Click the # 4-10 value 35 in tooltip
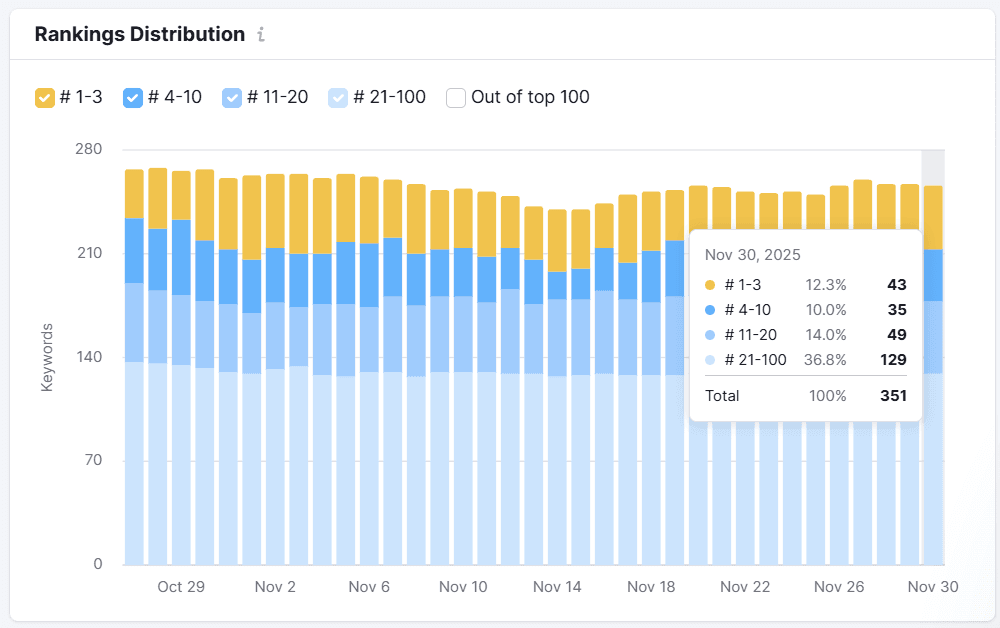 click(x=897, y=310)
